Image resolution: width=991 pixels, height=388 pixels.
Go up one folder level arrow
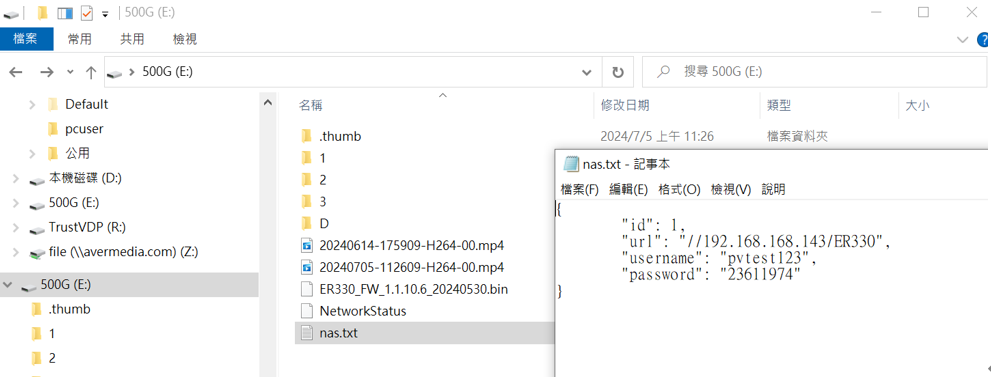pyautogui.click(x=91, y=73)
